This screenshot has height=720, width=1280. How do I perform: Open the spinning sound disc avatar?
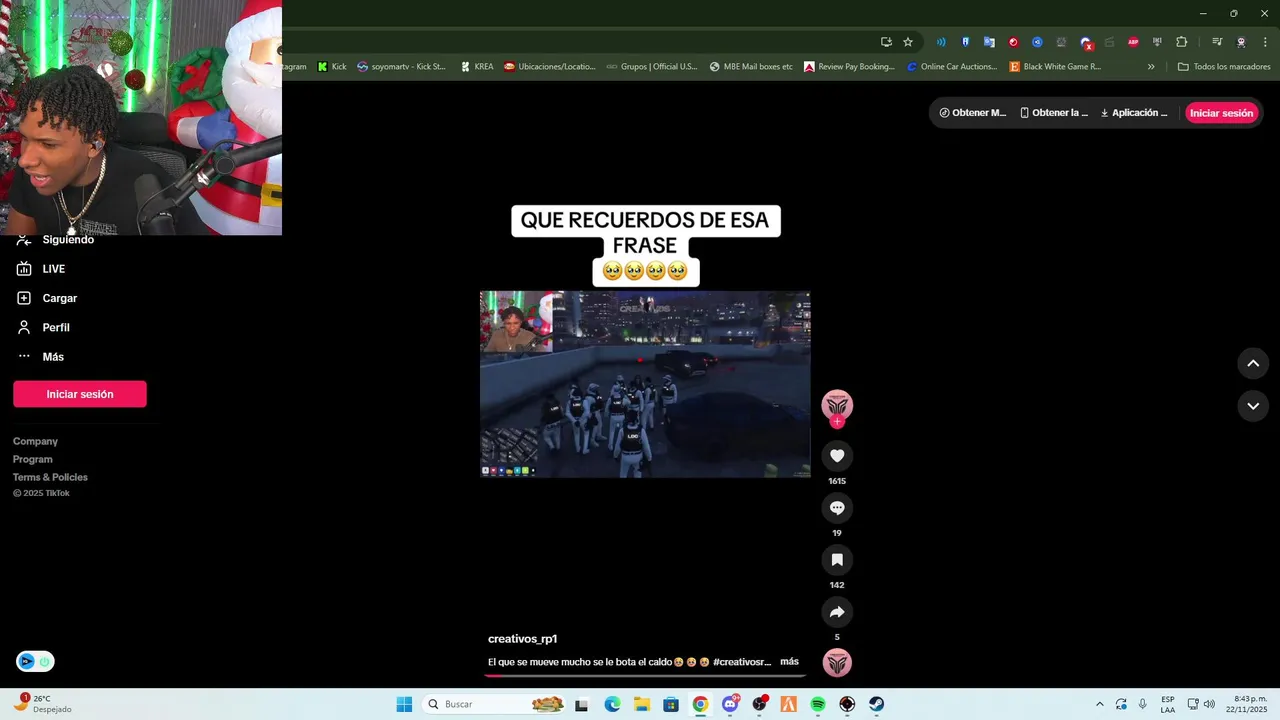tap(837, 662)
